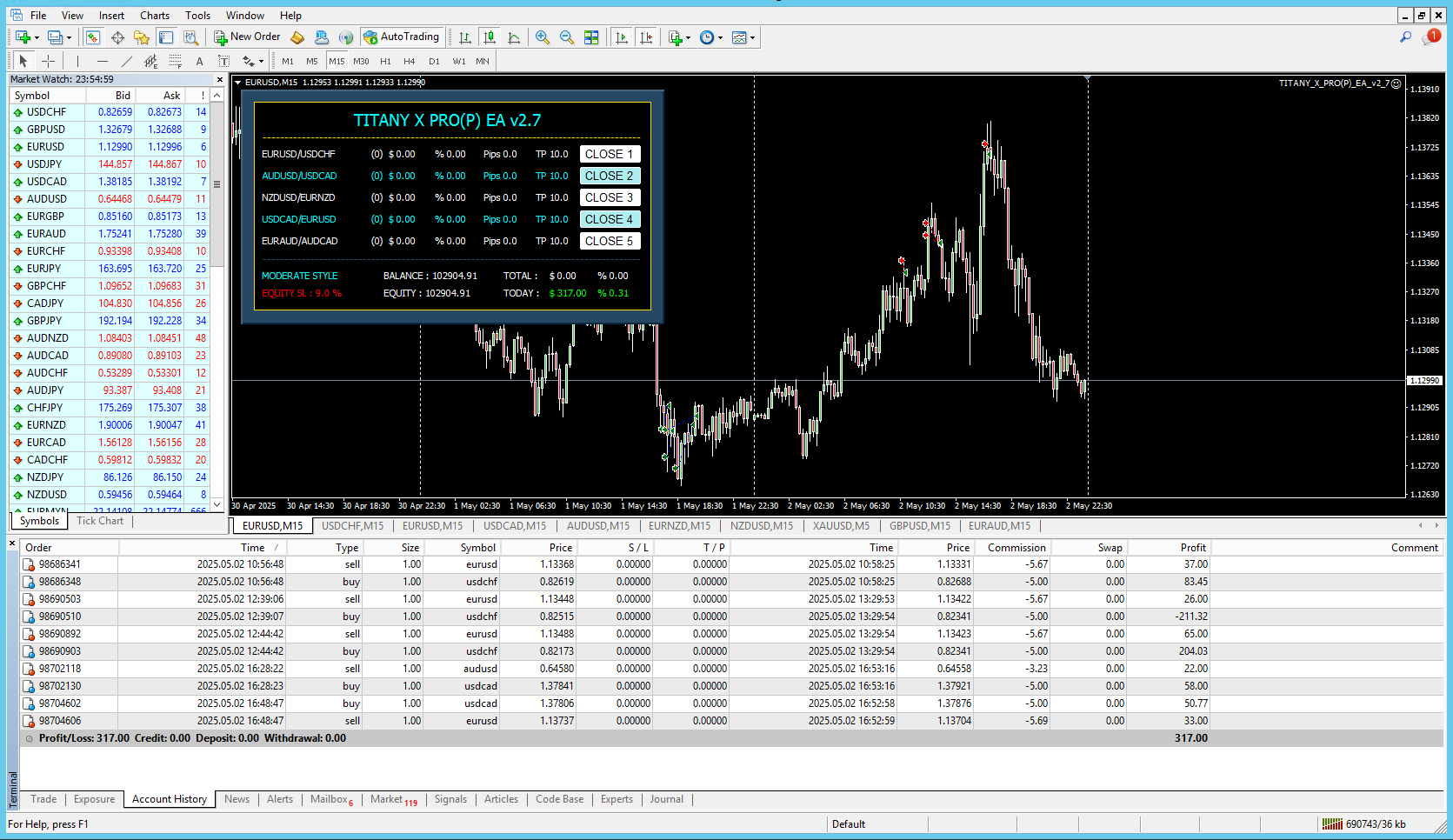Expand the chart templates dropdown
Screen dimensions: 1453x840
click(x=752, y=37)
